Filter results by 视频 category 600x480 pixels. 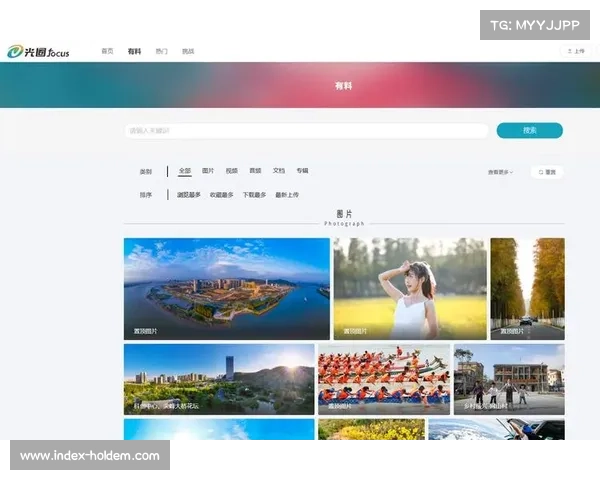[232, 171]
